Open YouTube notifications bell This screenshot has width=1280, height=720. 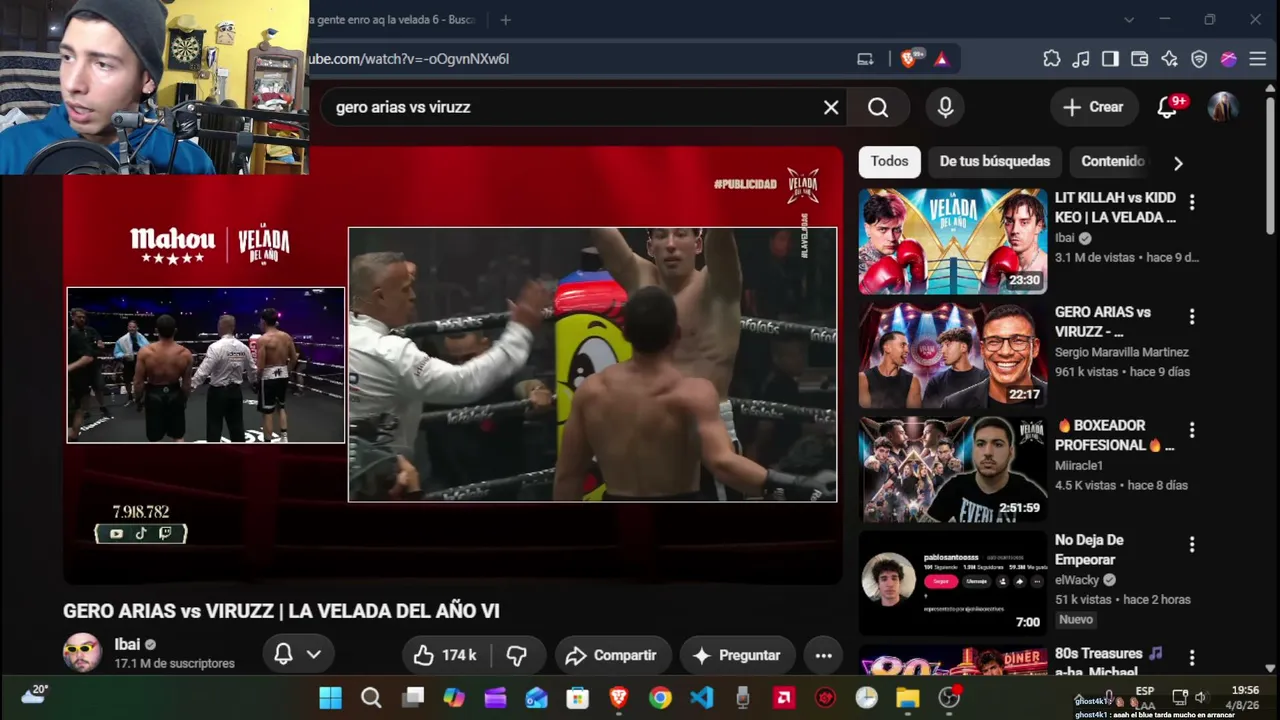tap(1167, 107)
